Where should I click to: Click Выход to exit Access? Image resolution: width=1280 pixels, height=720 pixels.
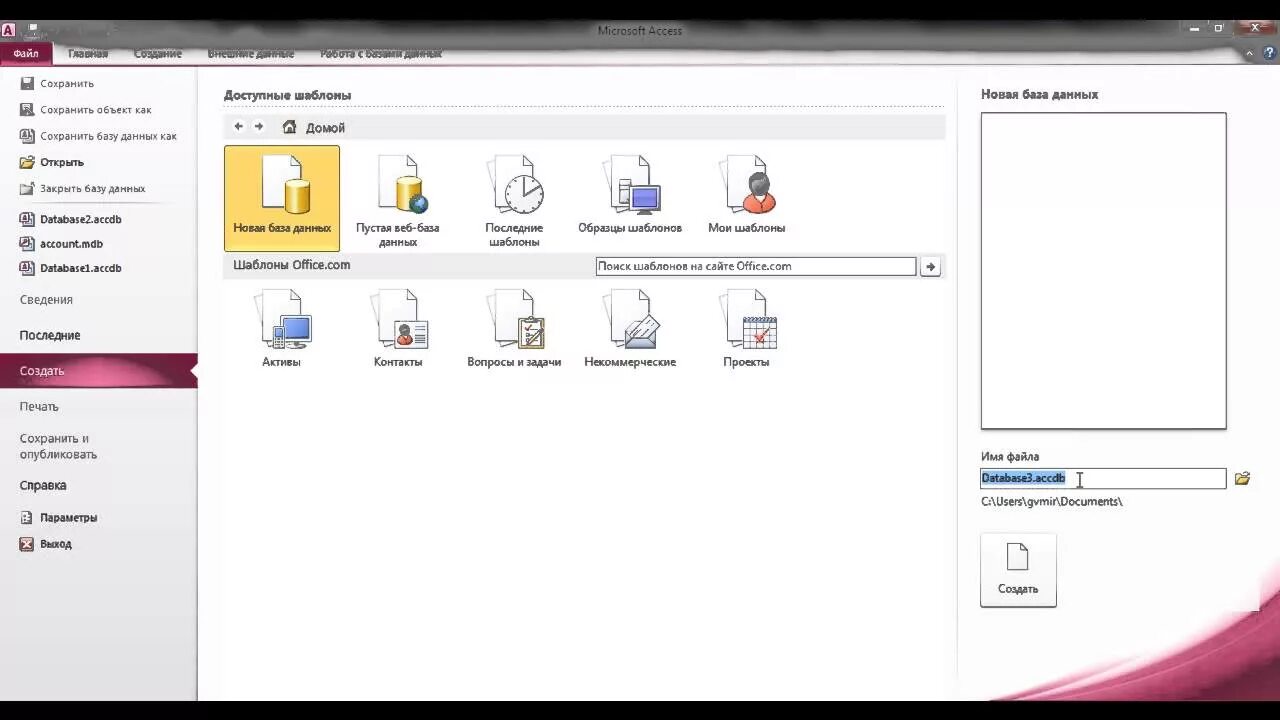coord(46,544)
